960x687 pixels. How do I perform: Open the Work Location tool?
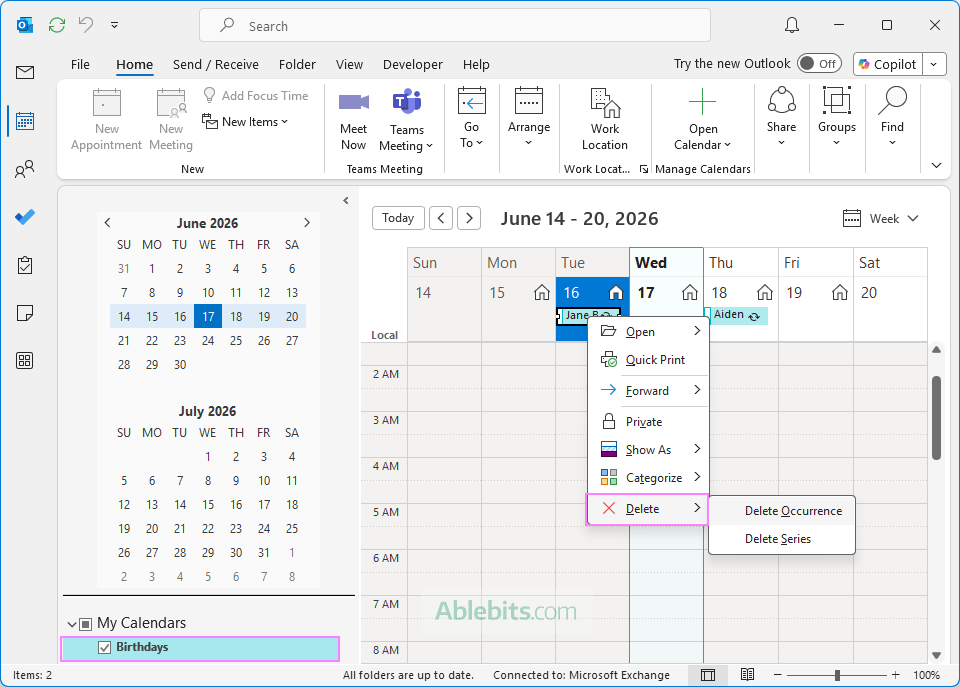click(x=604, y=120)
